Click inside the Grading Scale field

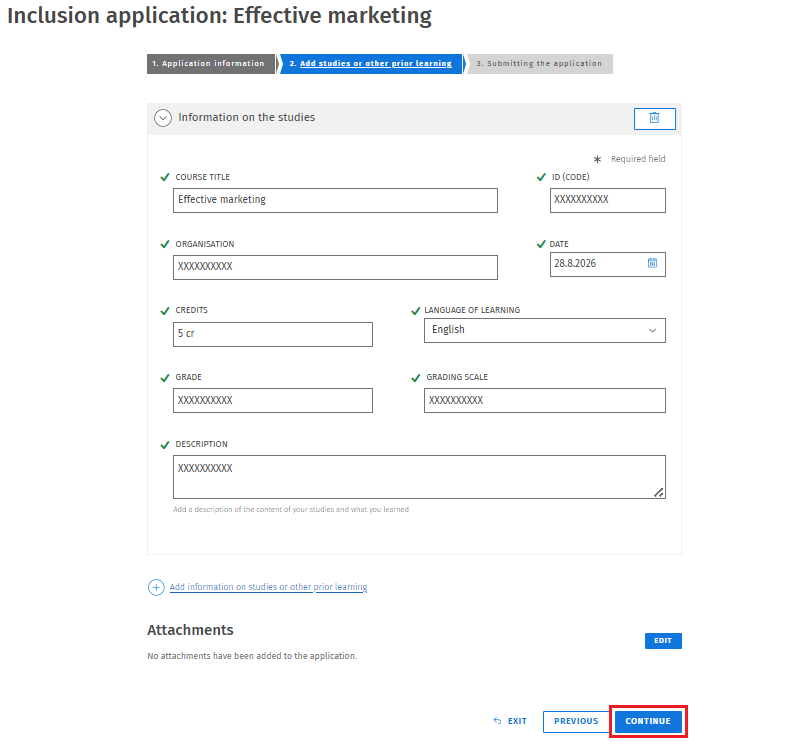tap(544, 400)
